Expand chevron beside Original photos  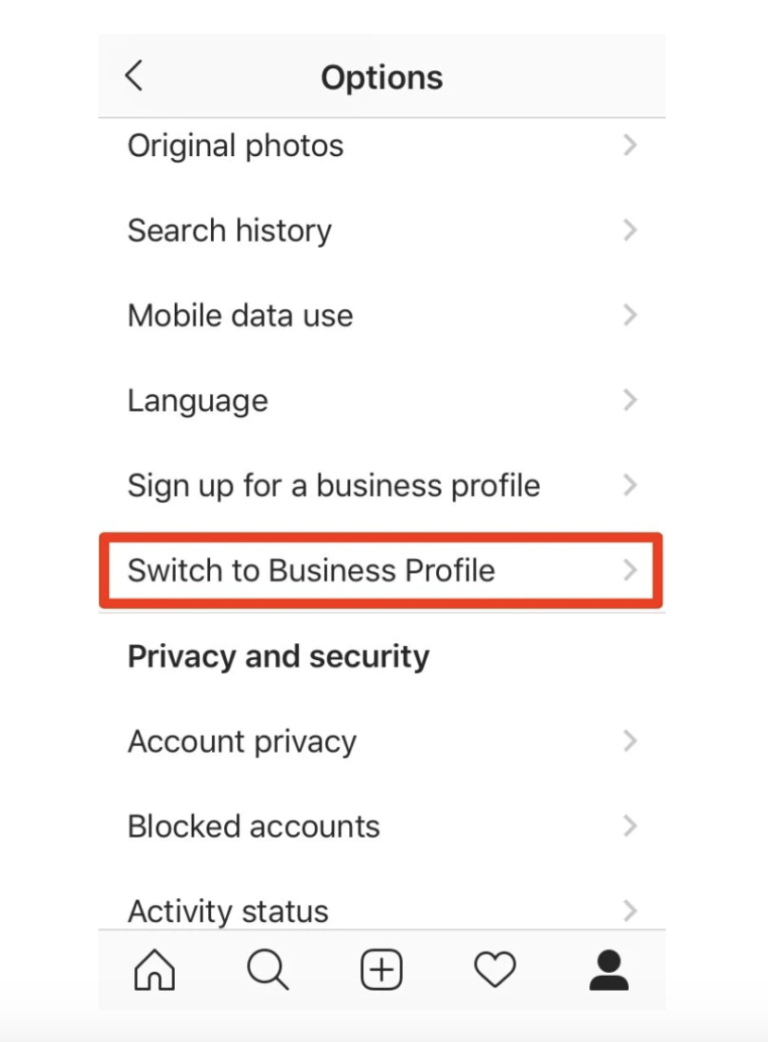click(630, 145)
